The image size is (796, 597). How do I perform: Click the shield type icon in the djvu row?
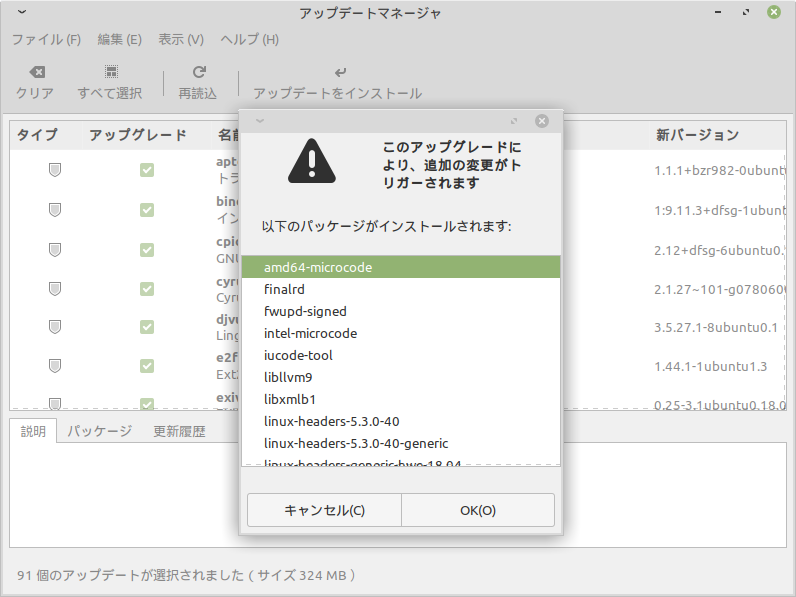coord(55,327)
